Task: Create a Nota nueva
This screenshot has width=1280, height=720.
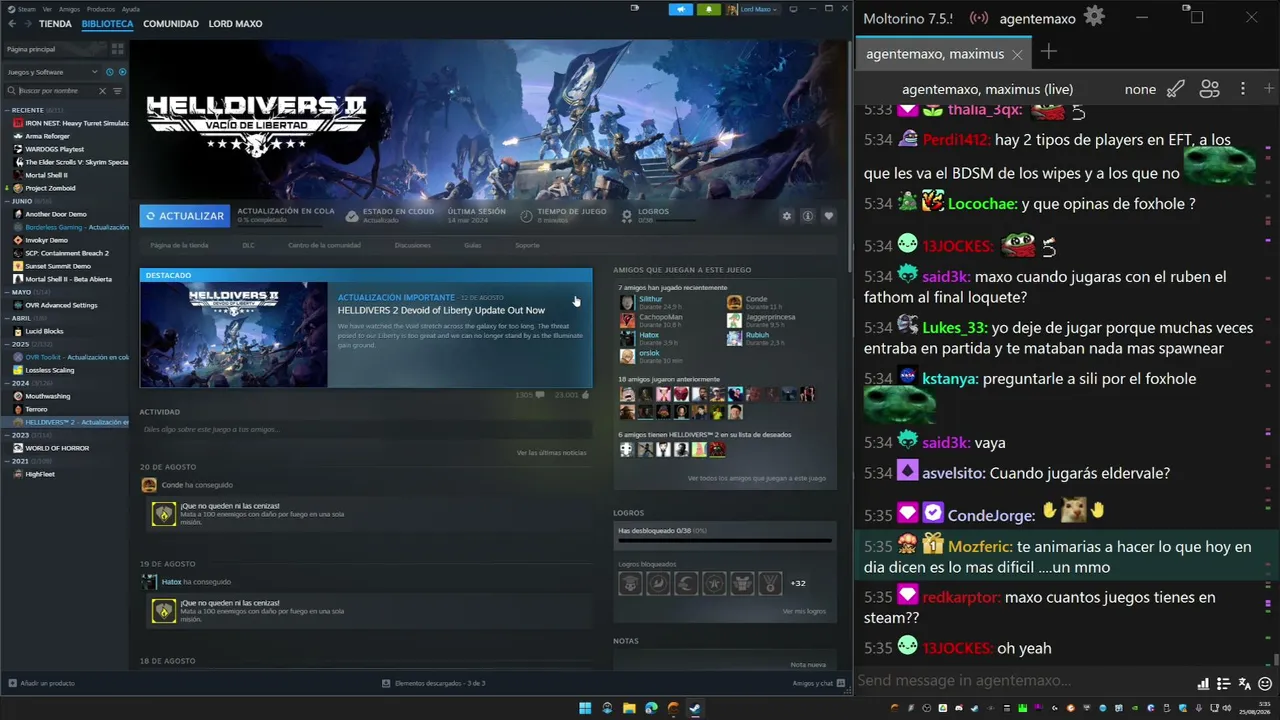Action: click(x=808, y=664)
